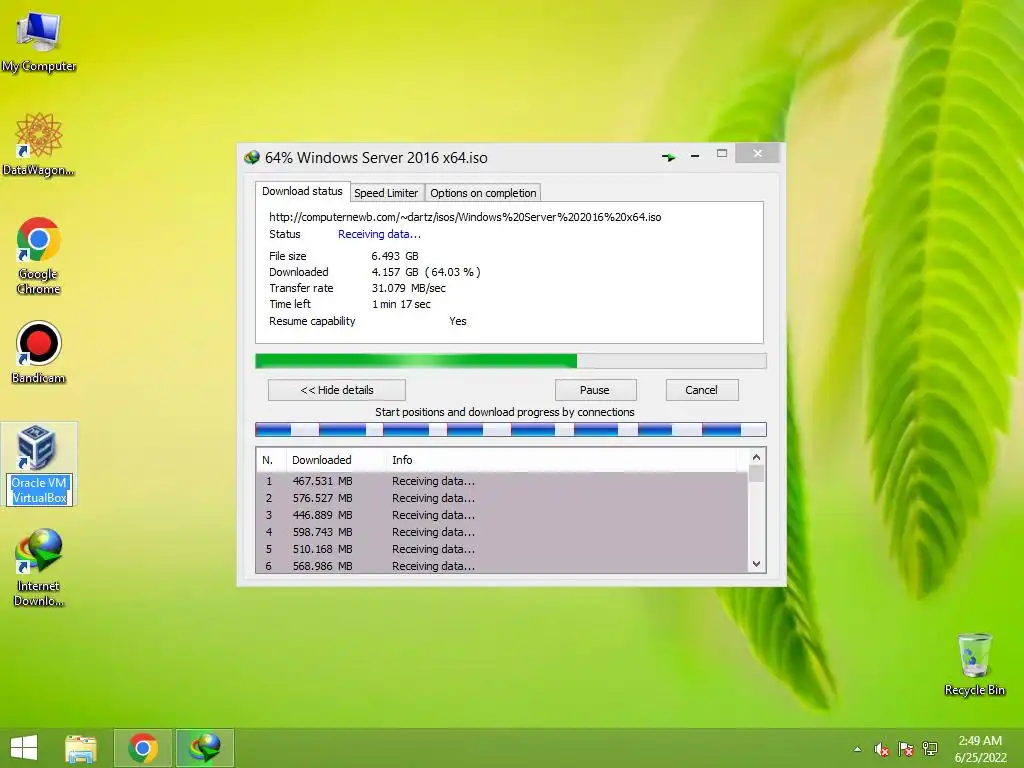Select connection 5 row with 510.168 MB

pyautogui.click(x=502, y=549)
